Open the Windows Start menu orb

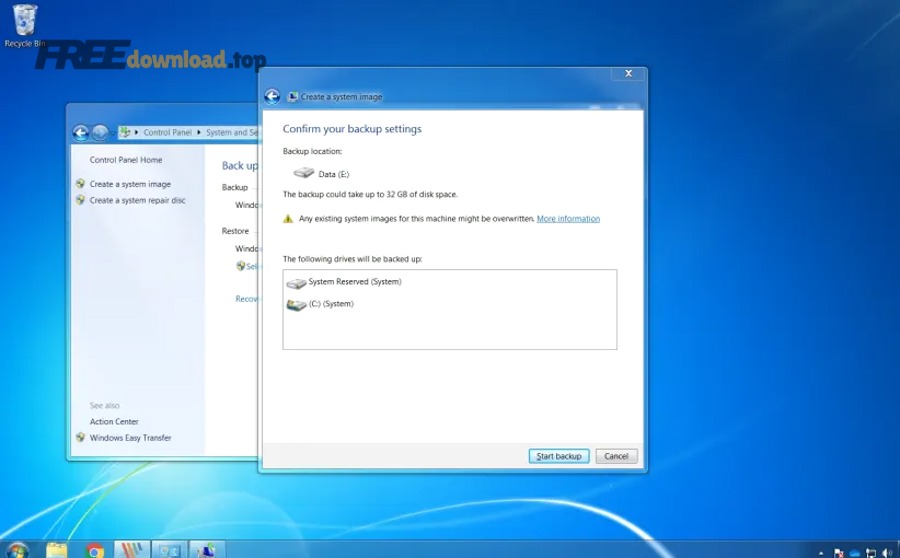16,551
